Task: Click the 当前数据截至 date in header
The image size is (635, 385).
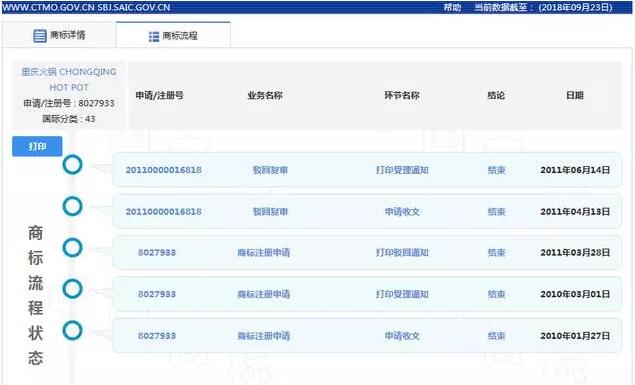Action: pyautogui.click(x=543, y=7)
